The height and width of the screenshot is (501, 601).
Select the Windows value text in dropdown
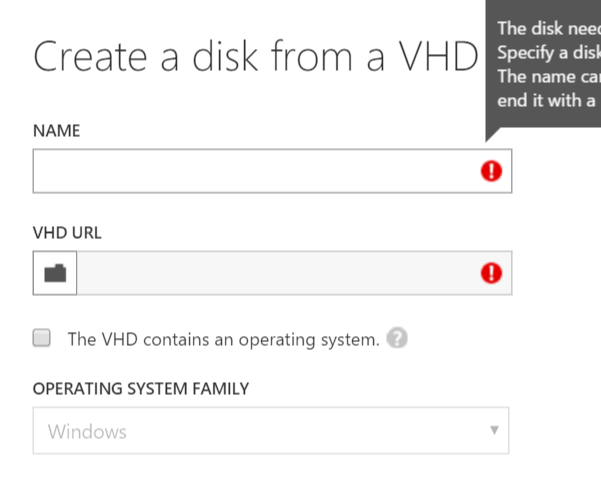[88, 432]
